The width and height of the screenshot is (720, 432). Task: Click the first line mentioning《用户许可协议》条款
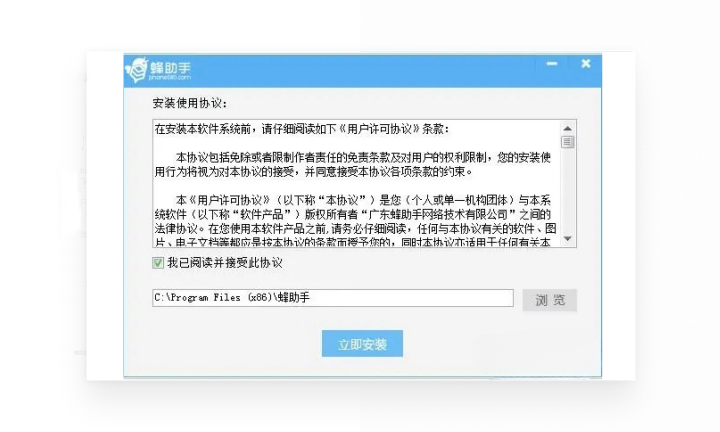pyautogui.click(x=302, y=129)
